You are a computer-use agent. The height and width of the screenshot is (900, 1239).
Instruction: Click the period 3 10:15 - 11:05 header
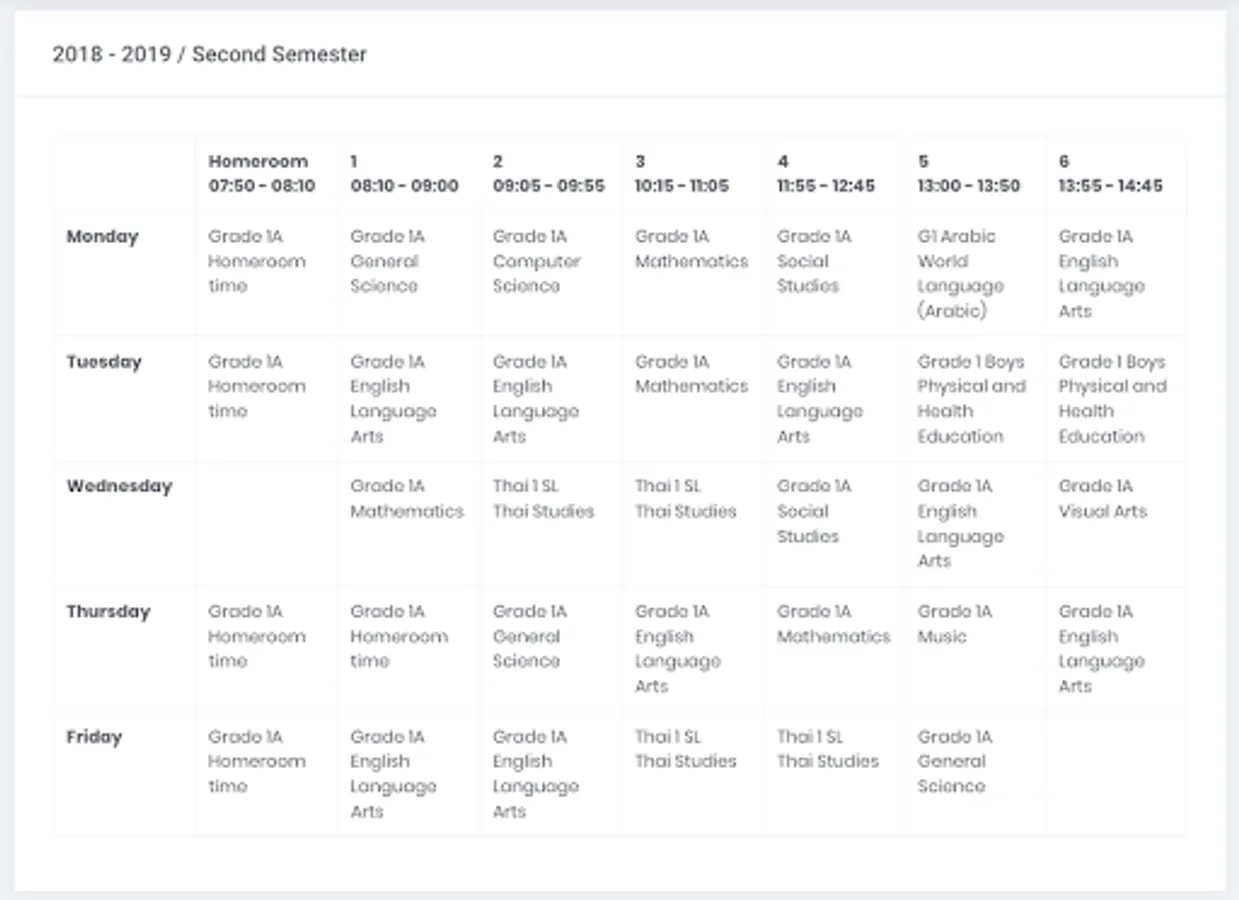click(x=681, y=173)
